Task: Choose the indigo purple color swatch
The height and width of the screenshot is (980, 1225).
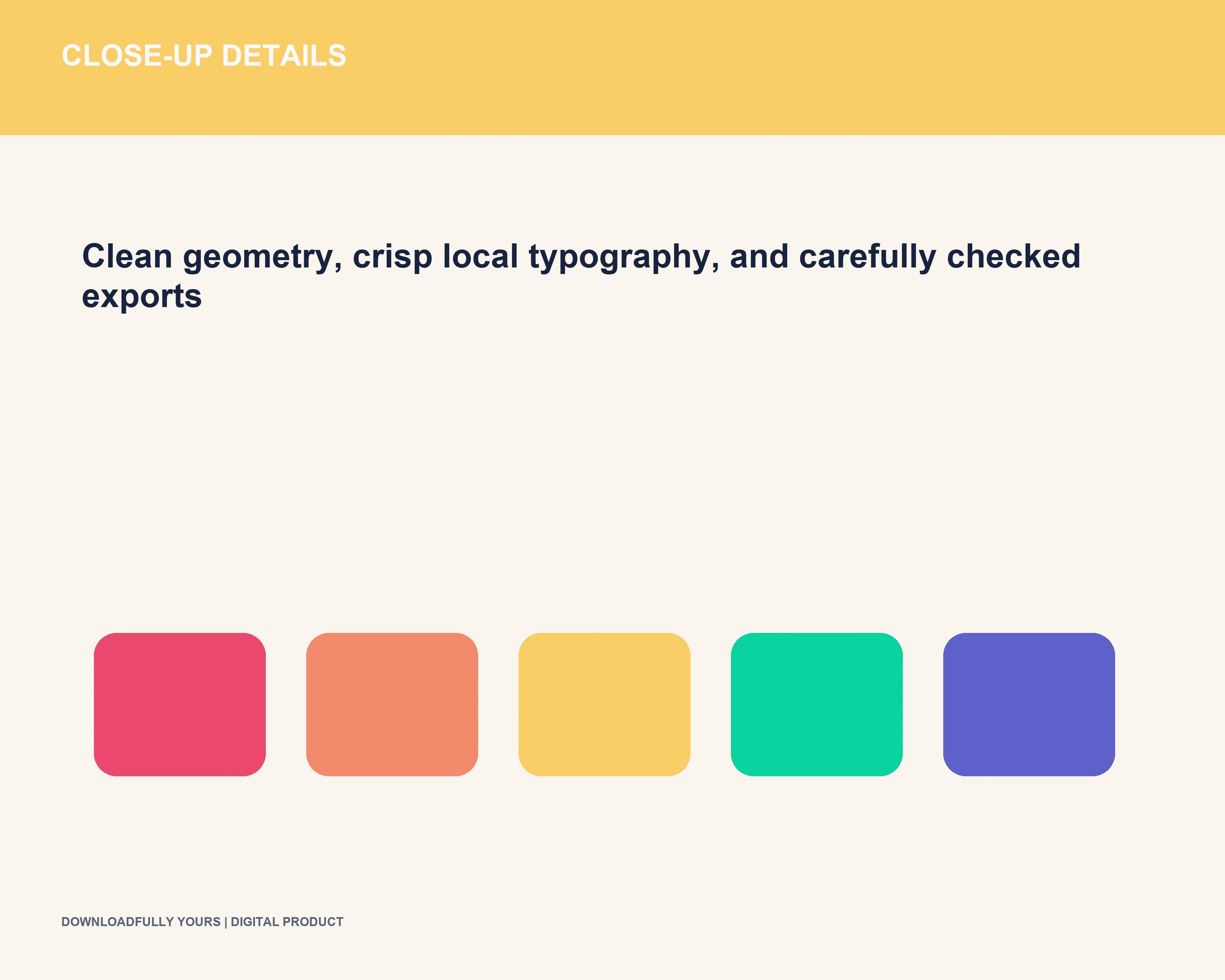Action: (1029, 704)
